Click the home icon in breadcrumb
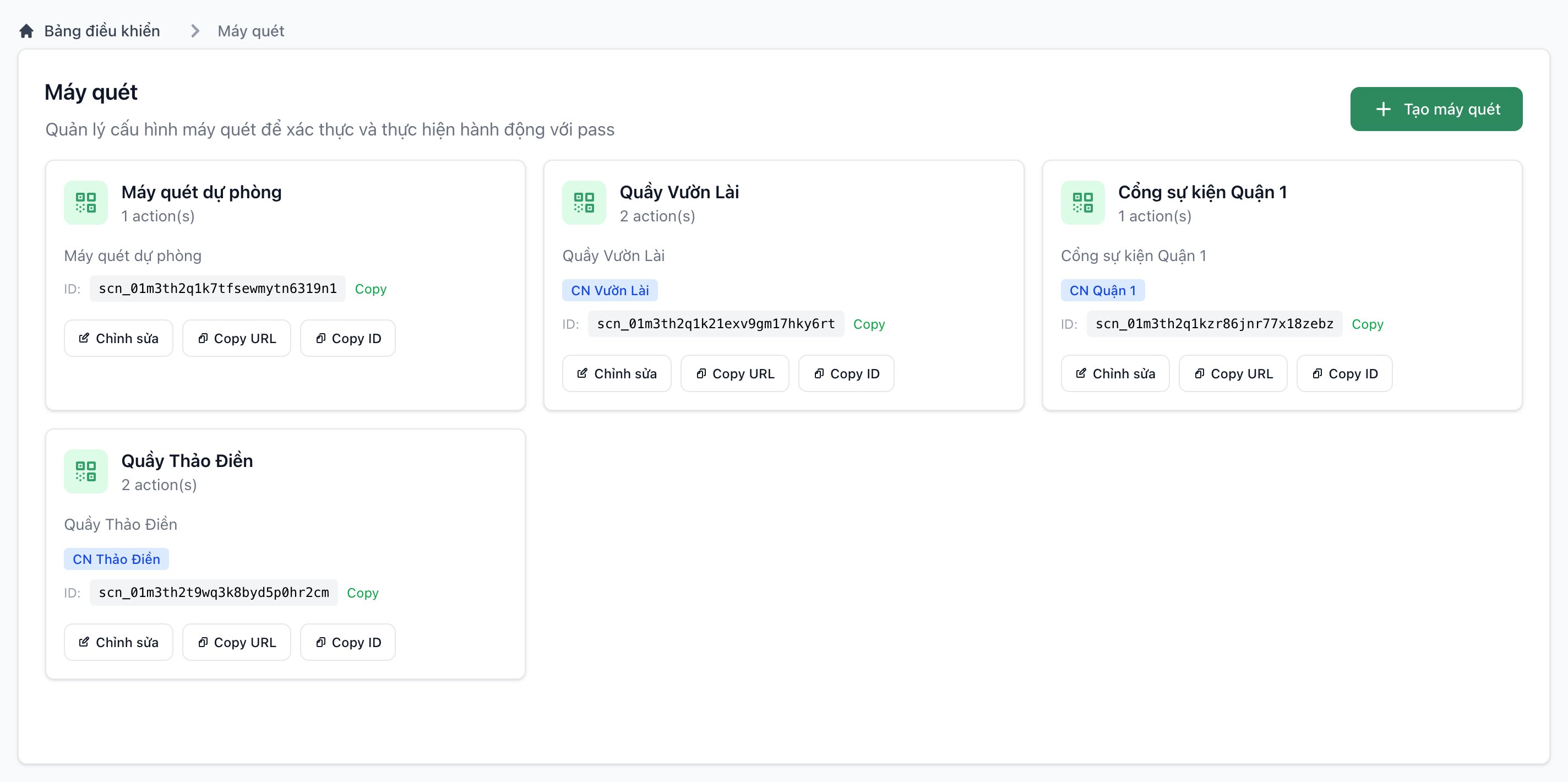1568x782 pixels. (26, 31)
